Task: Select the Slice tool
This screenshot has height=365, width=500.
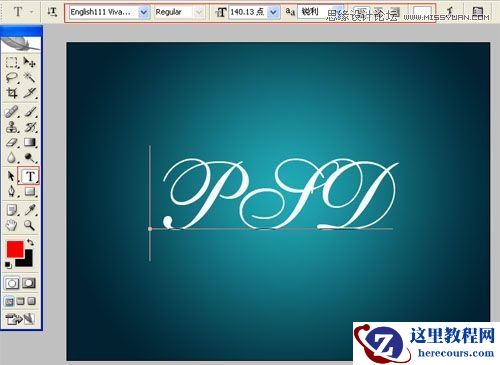Action: coord(30,93)
